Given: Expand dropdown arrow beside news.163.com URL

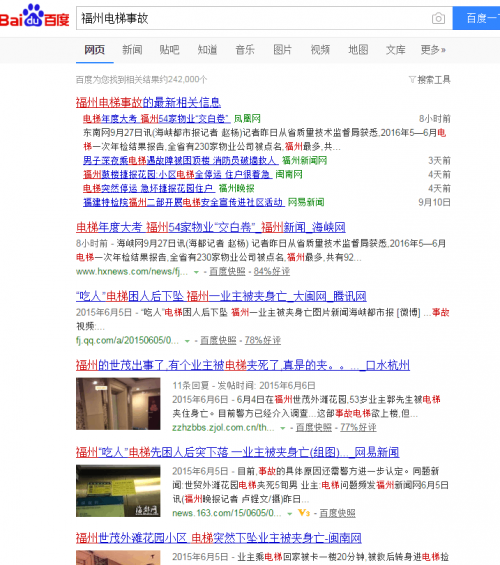Looking at the screenshot, I should [x=290, y=514].
